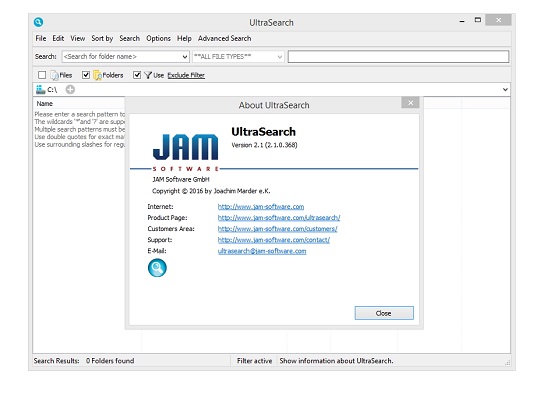The image size is (550, 404).
Task: Toggle the Use Exclude Filter checkbox
Action: 137,75
